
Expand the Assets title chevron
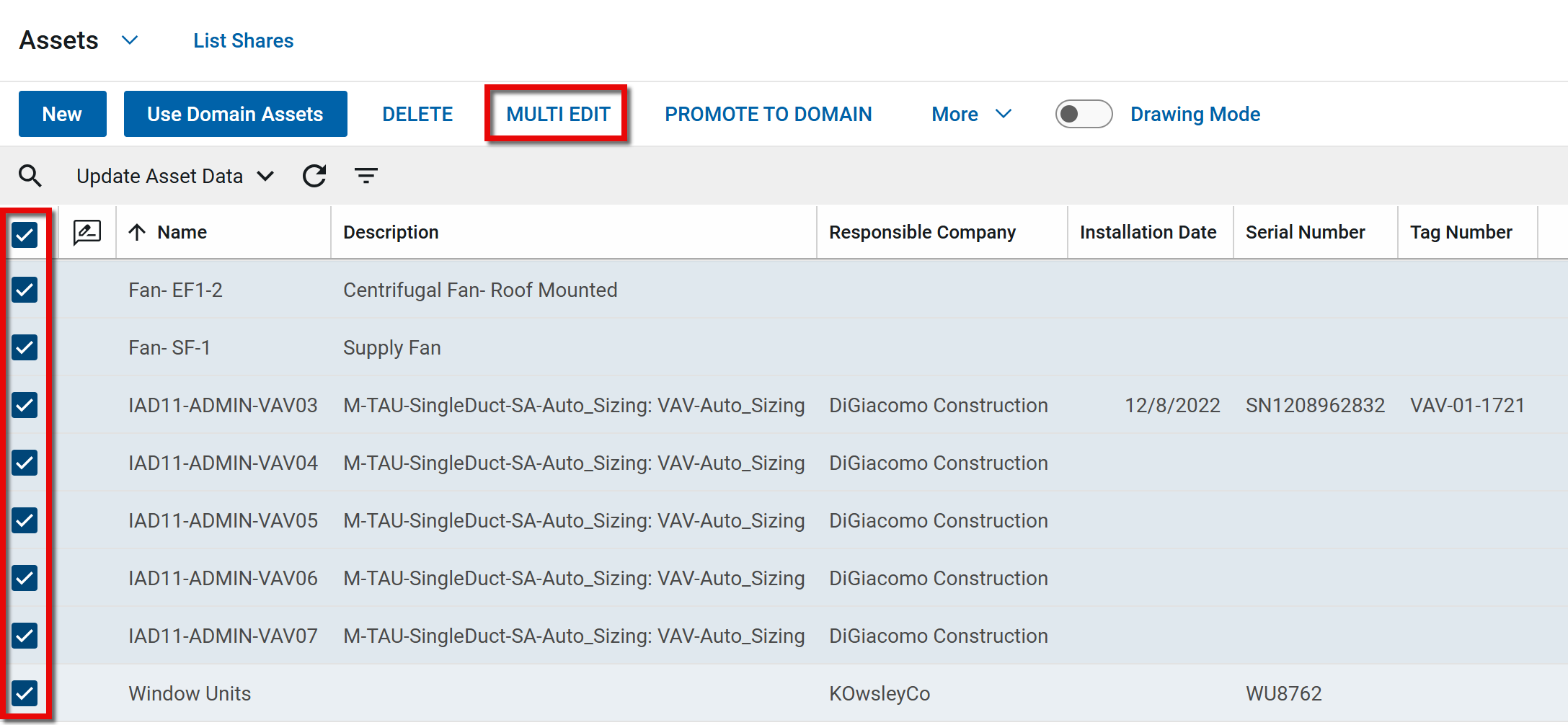click(130, 40)
